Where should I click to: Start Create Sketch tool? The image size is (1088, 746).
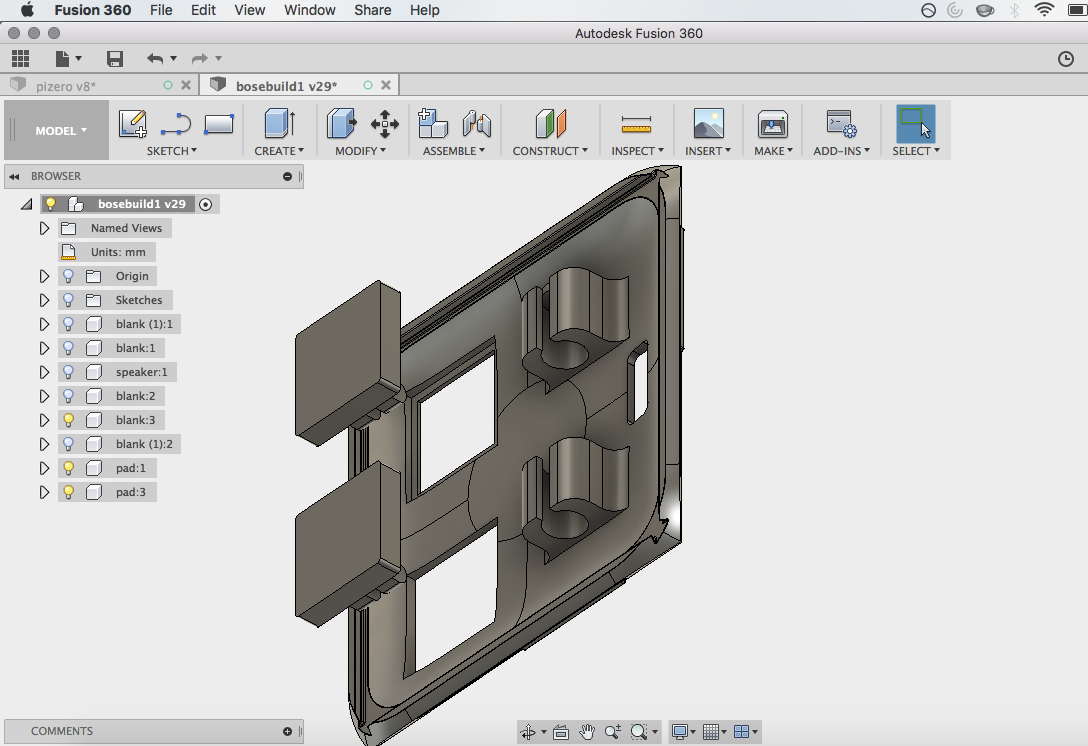133,124
